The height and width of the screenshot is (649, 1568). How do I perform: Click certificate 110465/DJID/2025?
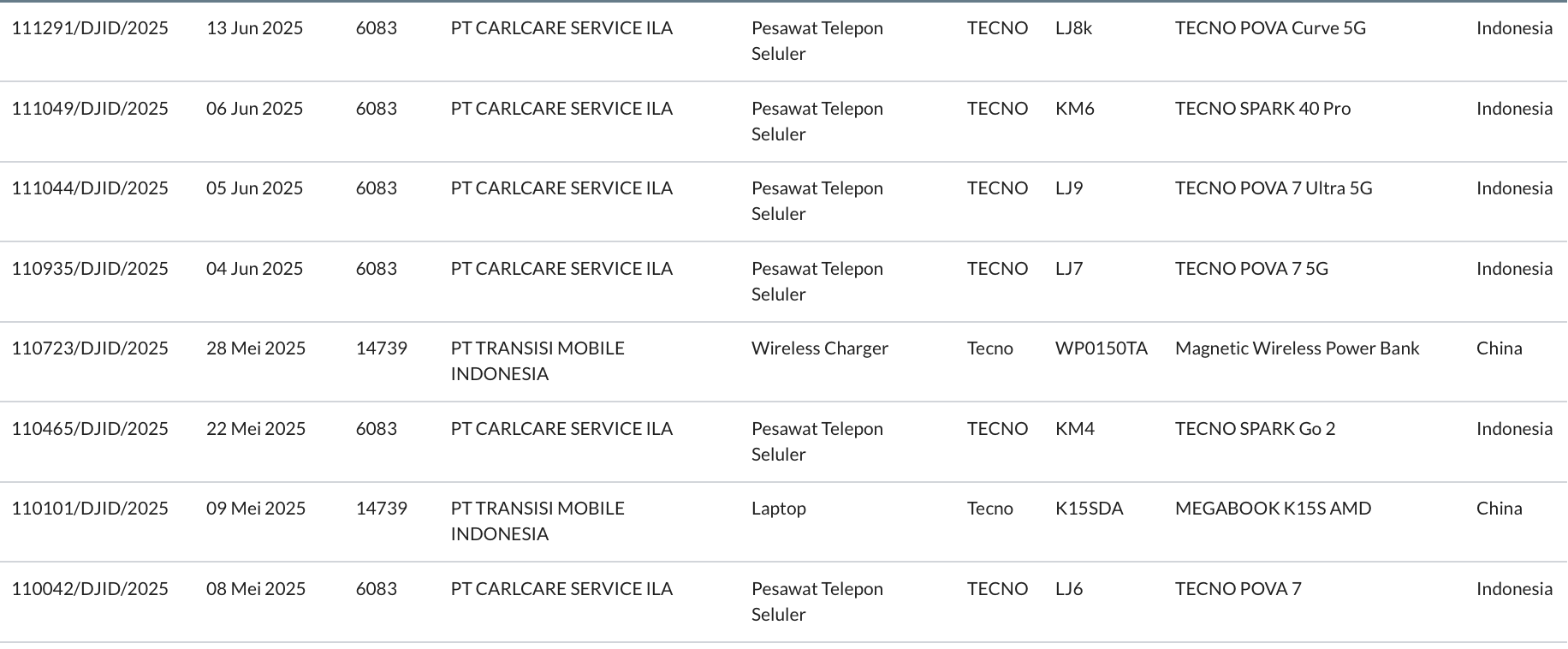[90, 429]
